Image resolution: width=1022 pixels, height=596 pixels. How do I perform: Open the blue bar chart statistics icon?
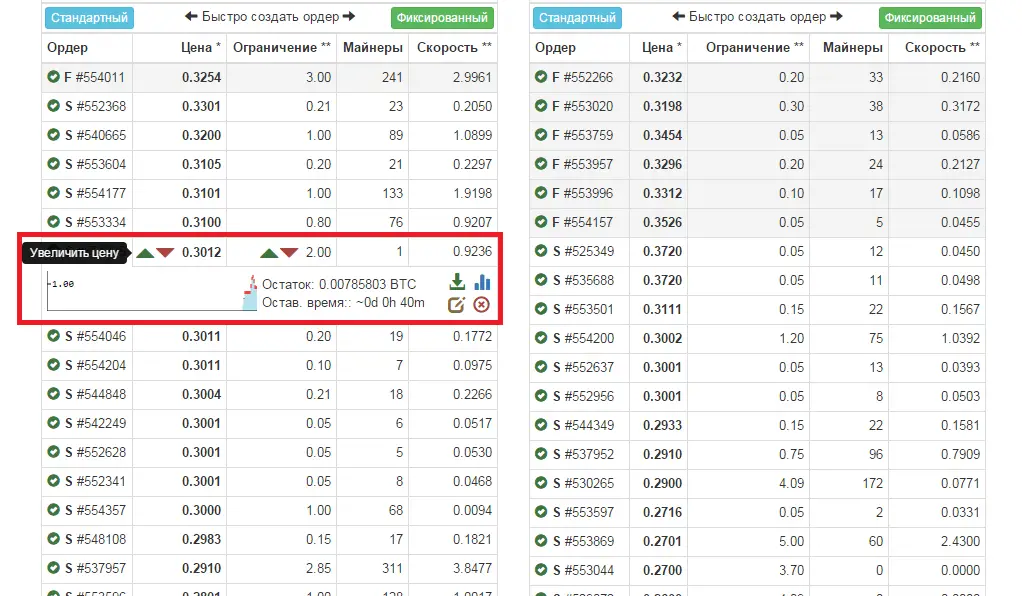(x=482, y=283)
